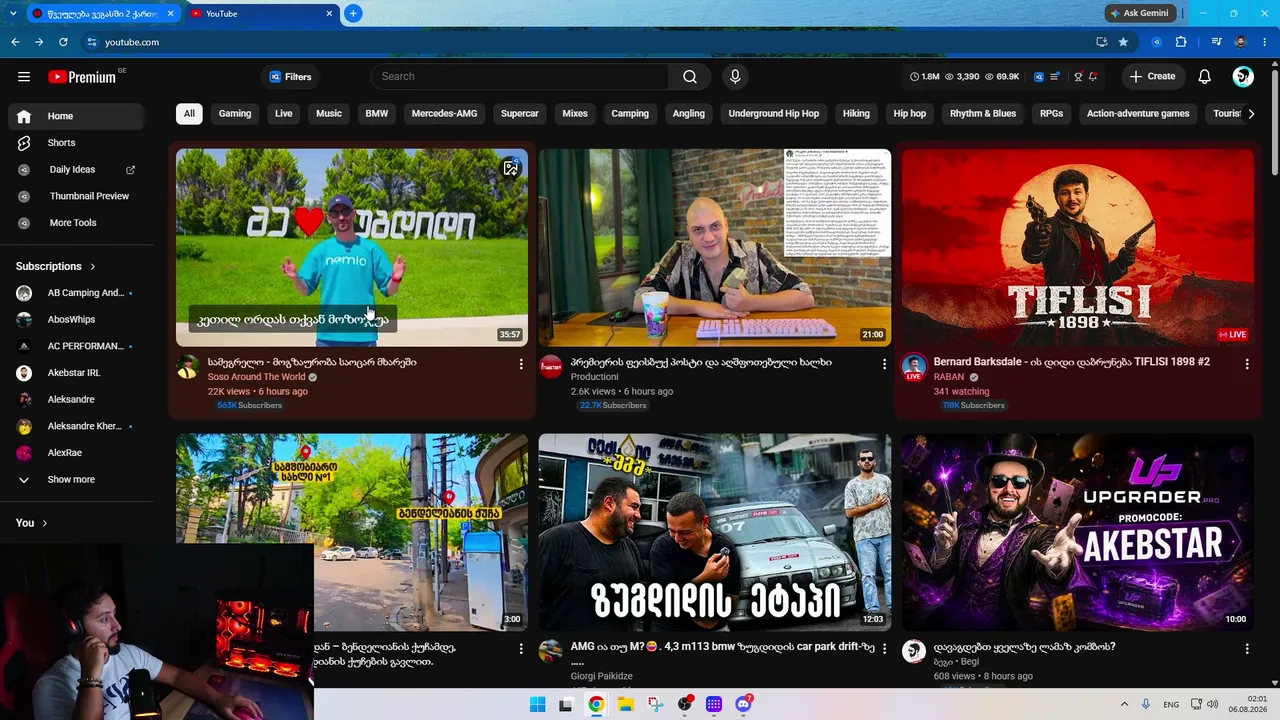This screenshot has width=1280, height=720.
Task: Open options menu for Giorgi Paikidze video
Action: point(884,649)
